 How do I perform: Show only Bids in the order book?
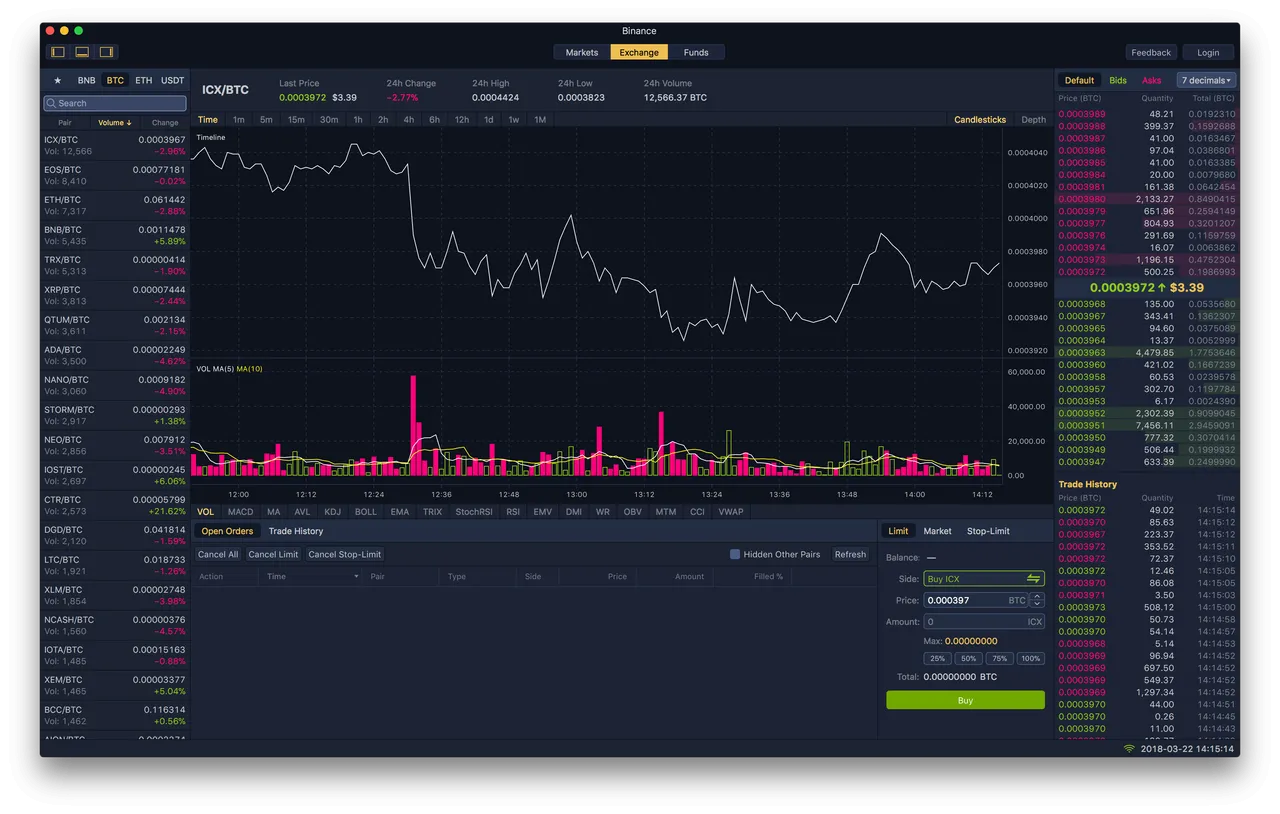(x=1118, y=80)
